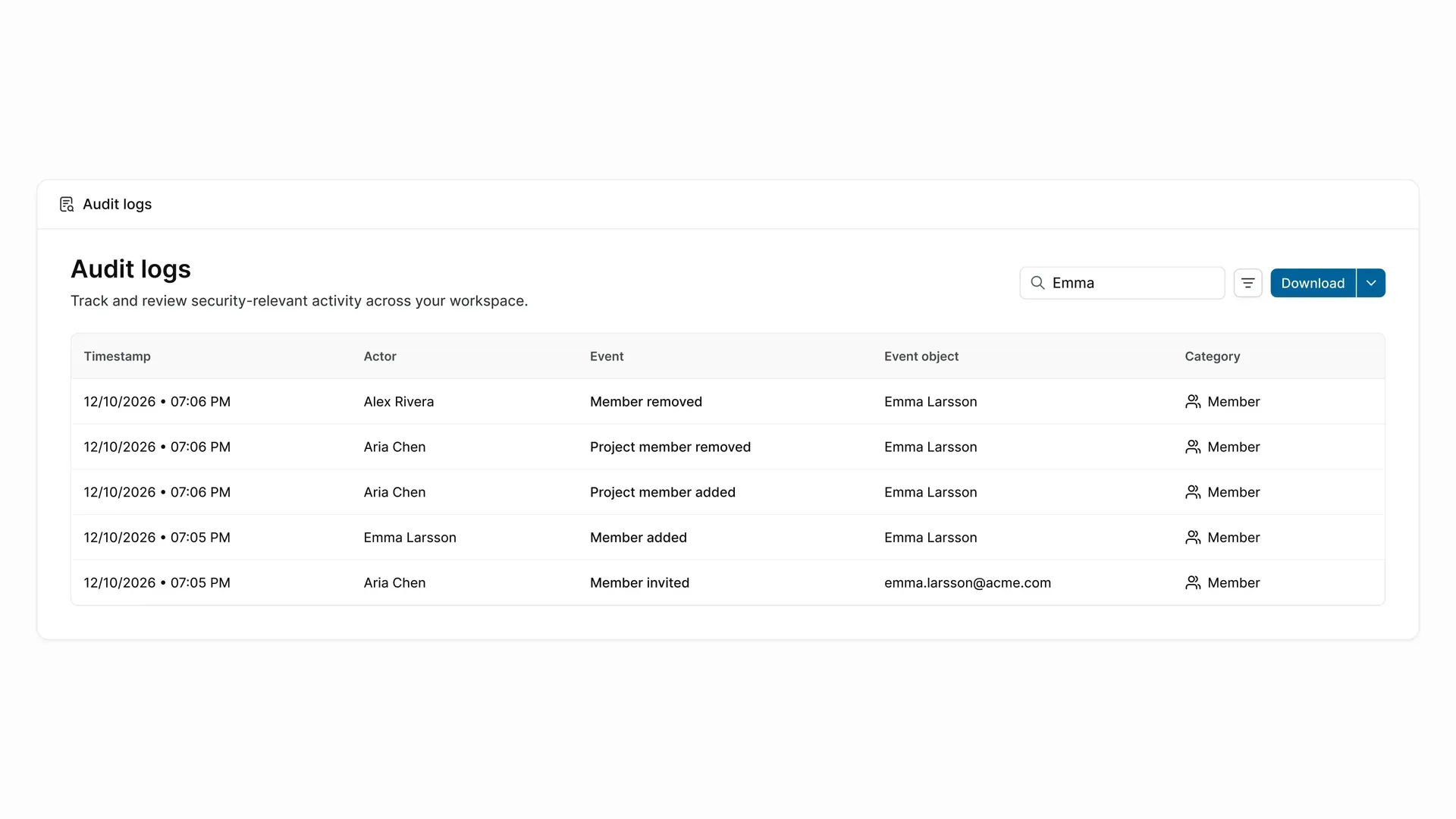Select the Member invited event cell
1456x819 pixels.
[640, 583]
